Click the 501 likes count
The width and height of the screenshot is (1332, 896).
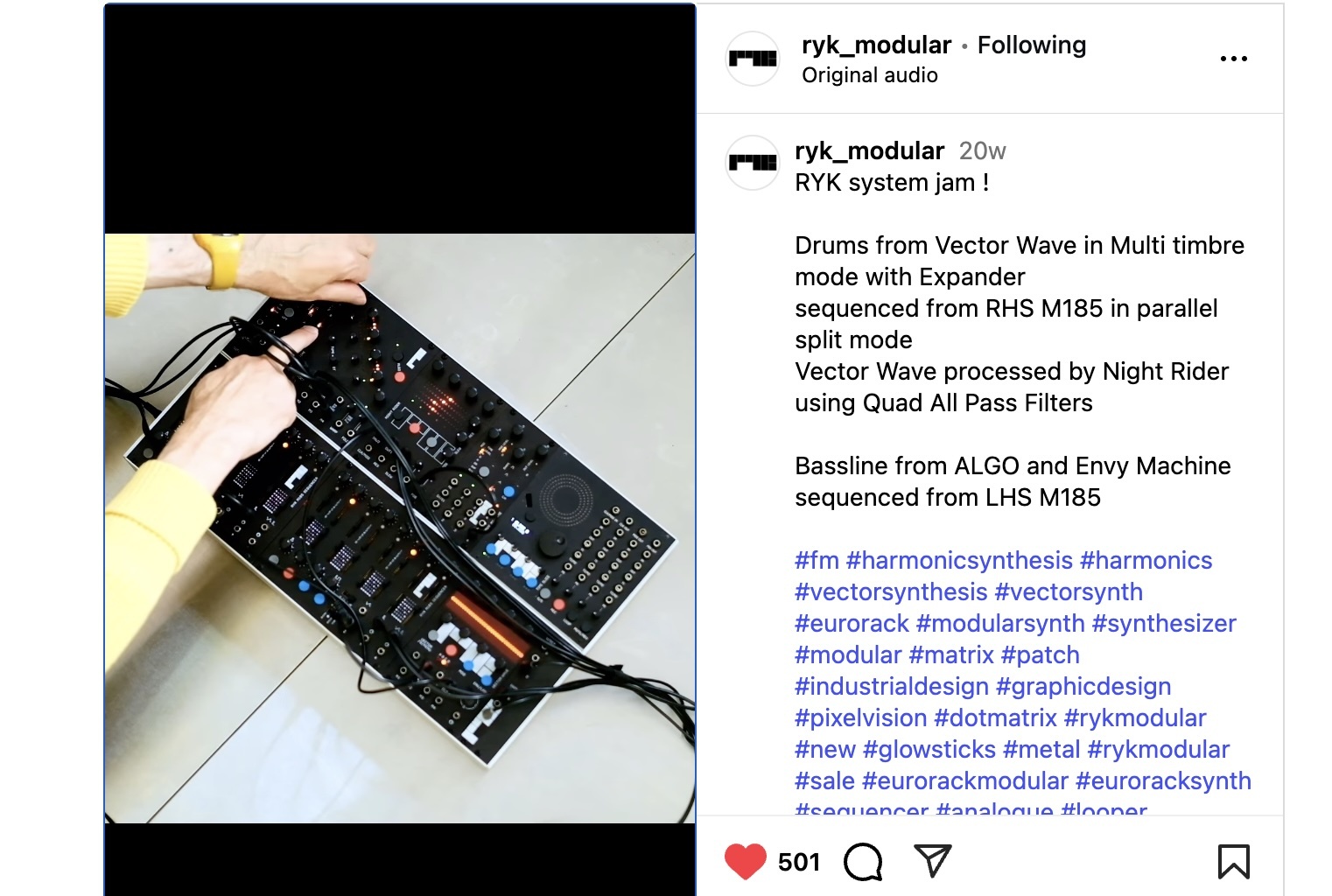pos(798,863)
